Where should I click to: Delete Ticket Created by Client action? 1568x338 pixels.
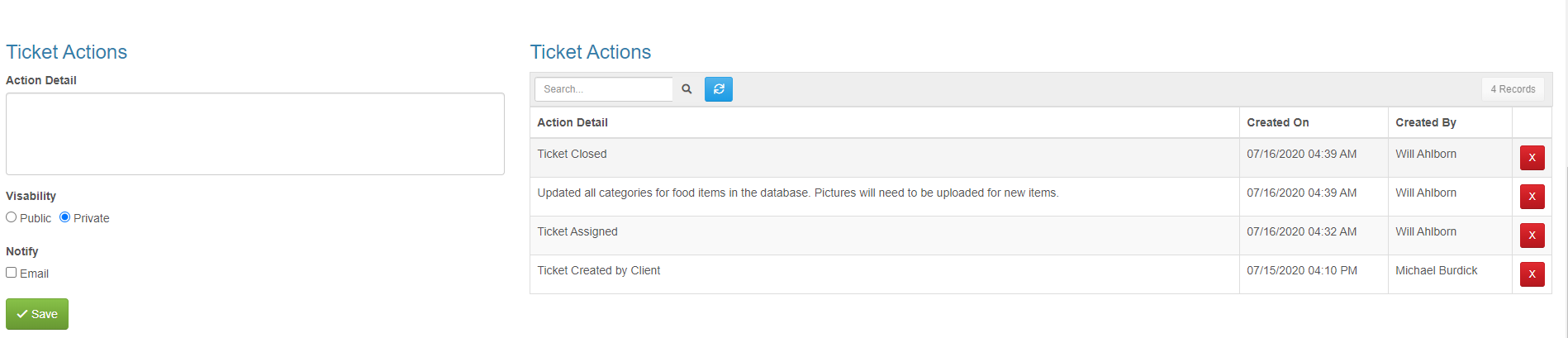pyautogui.click(x=1532, y=274)
